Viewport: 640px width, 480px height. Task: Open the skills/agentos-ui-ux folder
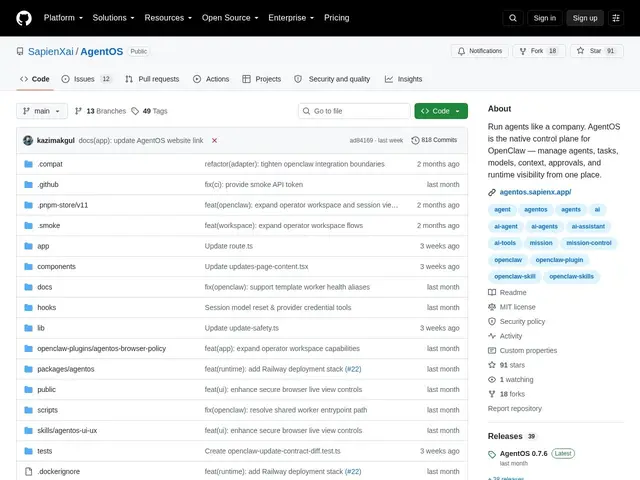point(67,431)
